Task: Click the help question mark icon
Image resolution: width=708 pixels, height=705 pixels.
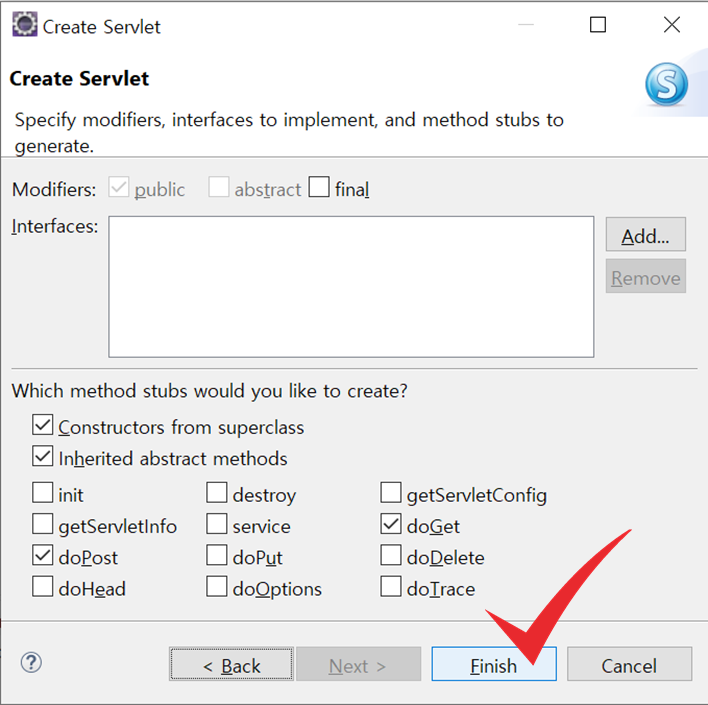Action: (32, 663)
